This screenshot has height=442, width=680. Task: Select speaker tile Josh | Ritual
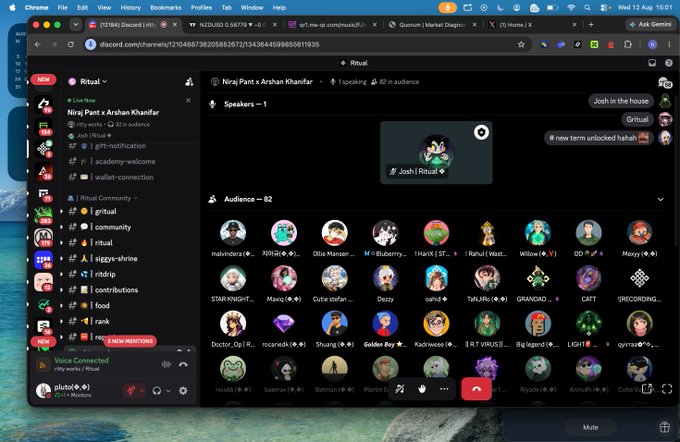436,153
